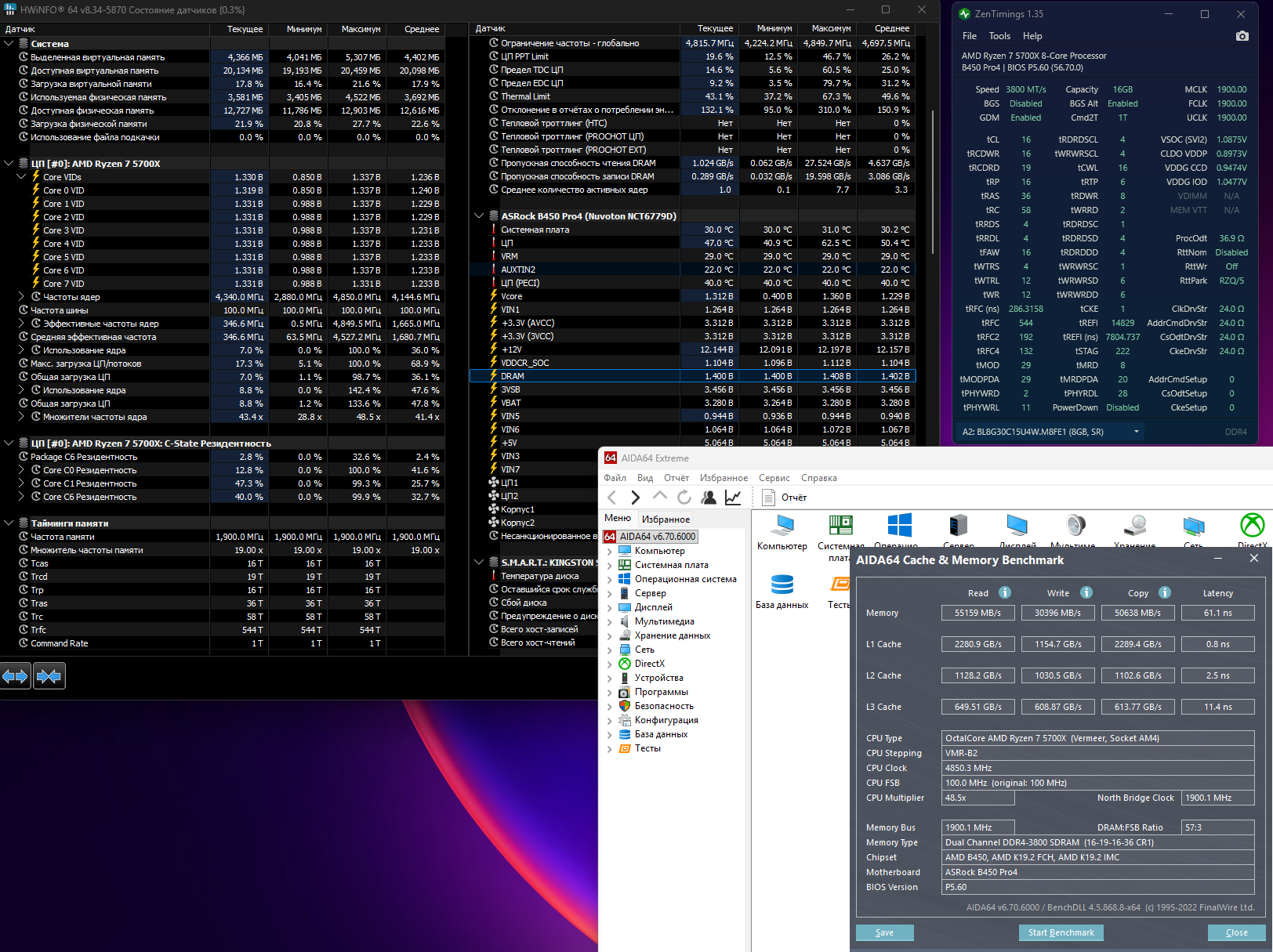
Task: Open the Сервис menu in AIDA64
Action: [x=774, y=478]
